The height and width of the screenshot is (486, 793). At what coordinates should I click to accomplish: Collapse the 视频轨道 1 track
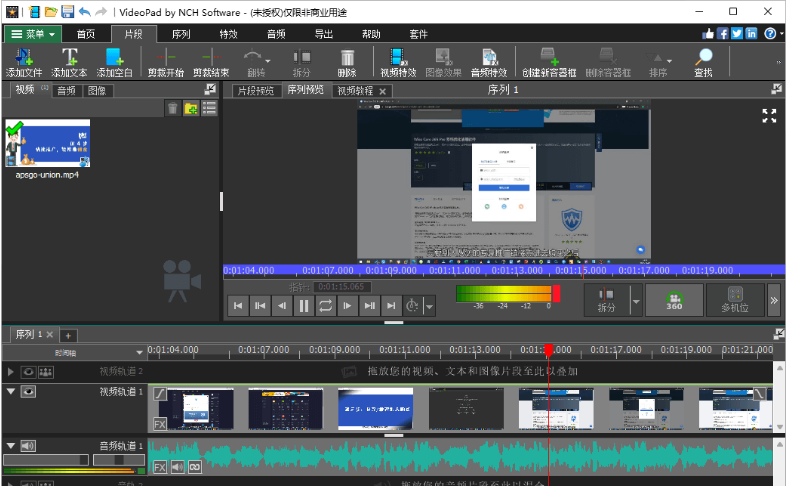tap(11, 391)
